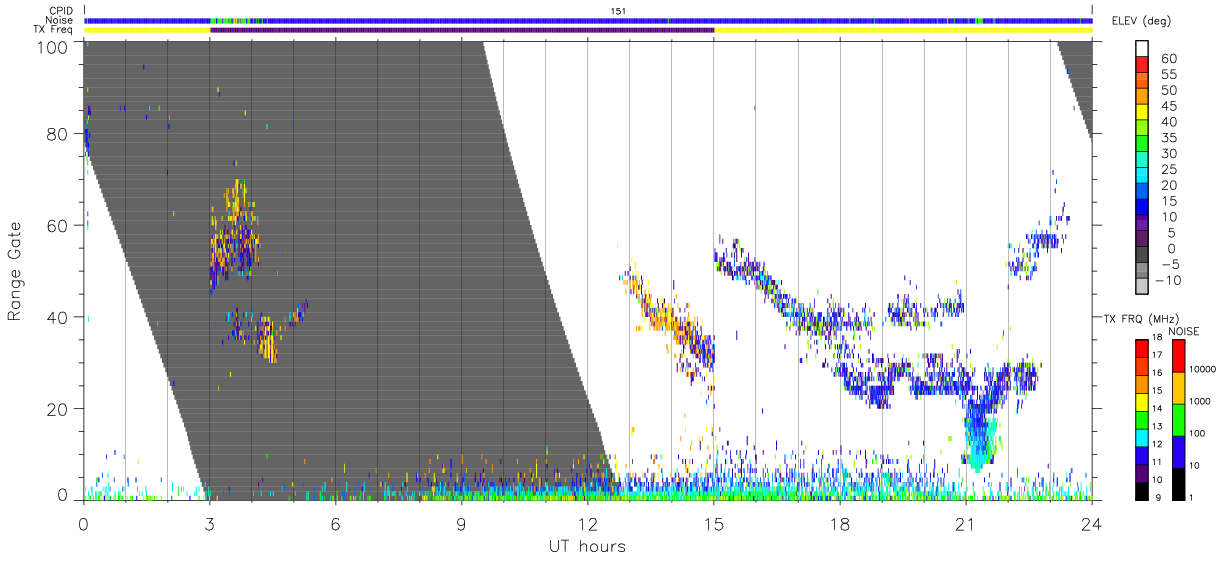Click the CPID value 151
The image size is (1228, 567).
618,11
